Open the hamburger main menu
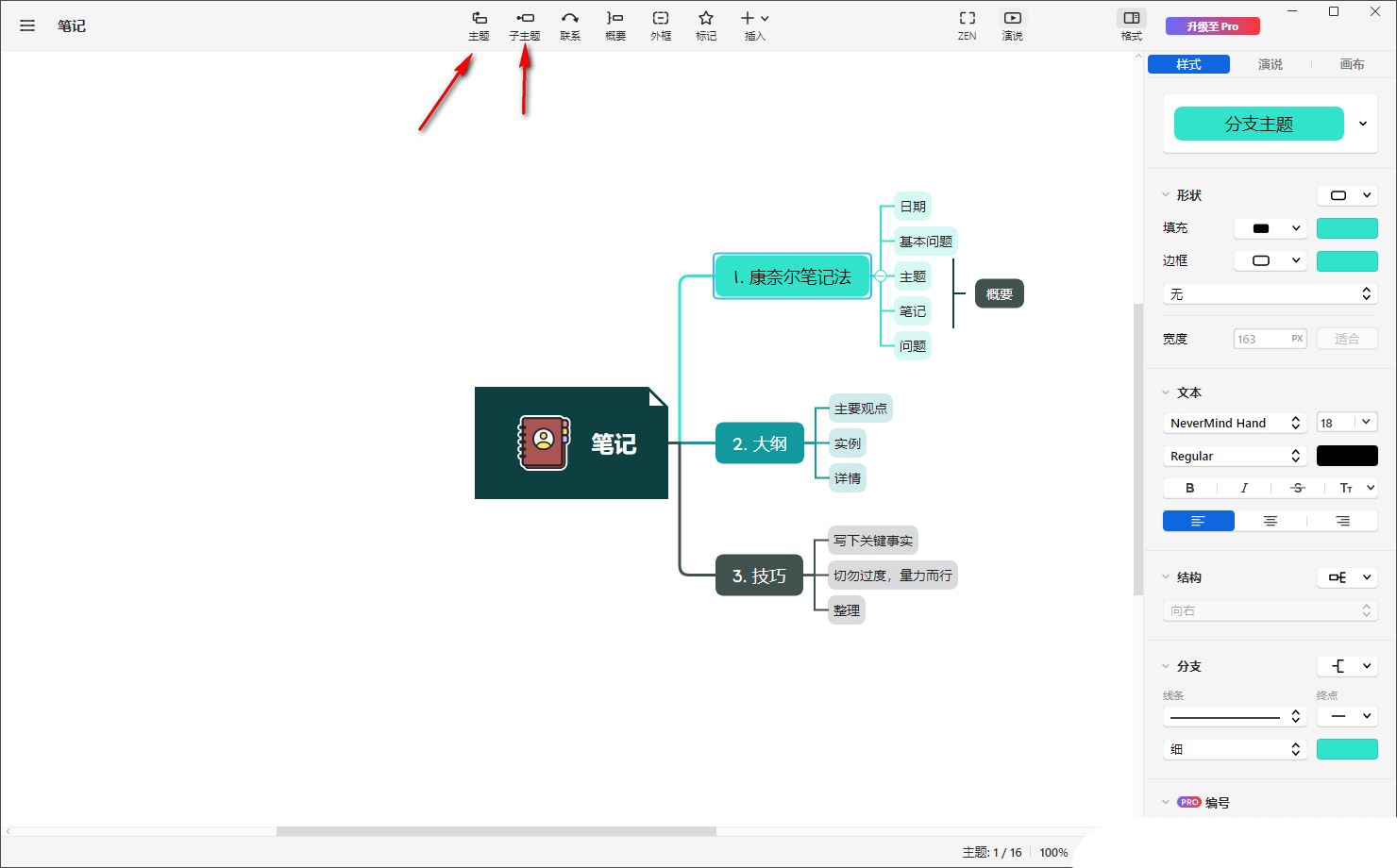This screenshot has height=868, width=1397. 27,25
